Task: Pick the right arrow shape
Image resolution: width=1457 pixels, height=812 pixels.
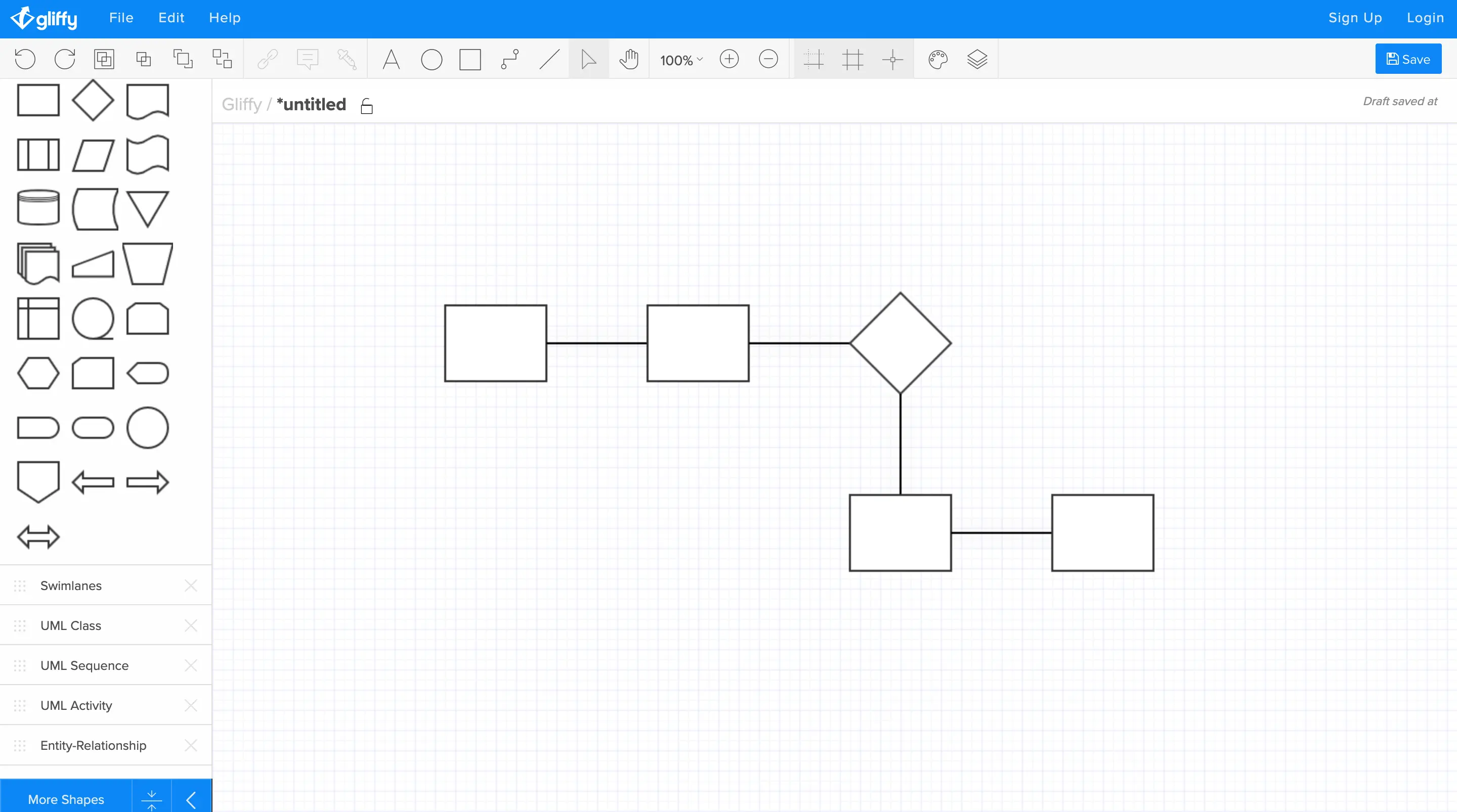Action: (x=147, y=482)
